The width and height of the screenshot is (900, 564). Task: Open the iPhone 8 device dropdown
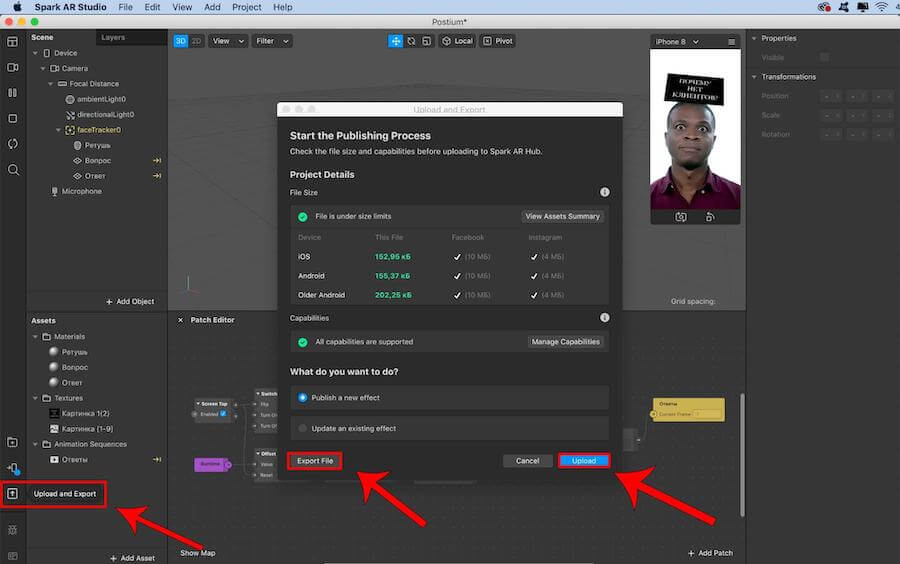pos(683,41)
